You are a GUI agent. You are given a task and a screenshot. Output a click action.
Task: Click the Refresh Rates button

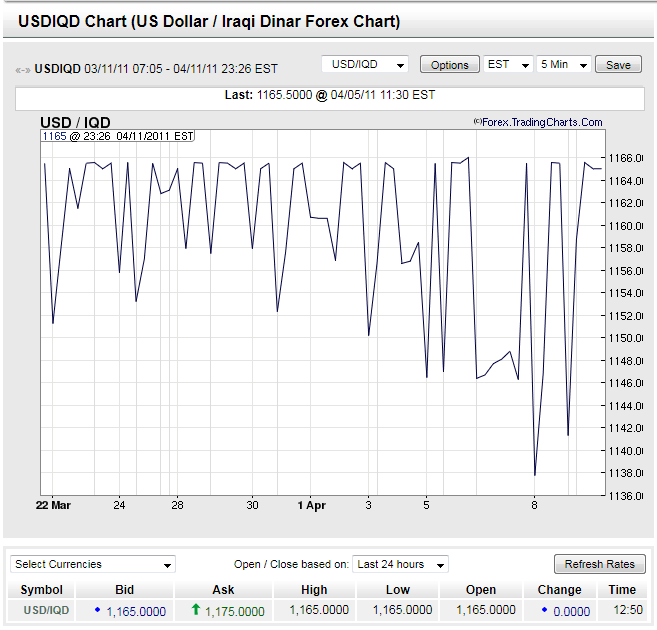(x=600, y=564)
